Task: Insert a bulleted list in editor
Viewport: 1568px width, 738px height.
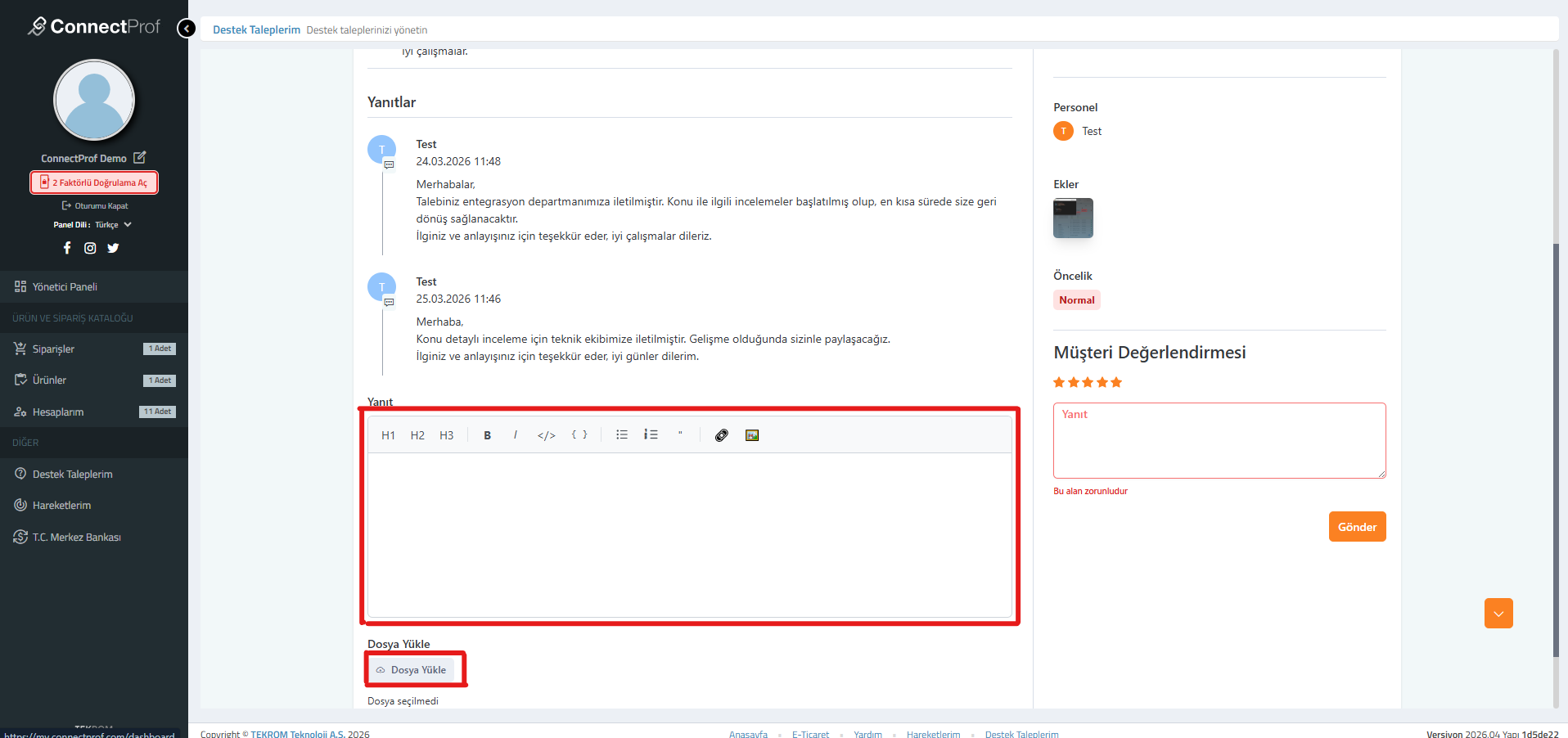Action: pos(622,435)
